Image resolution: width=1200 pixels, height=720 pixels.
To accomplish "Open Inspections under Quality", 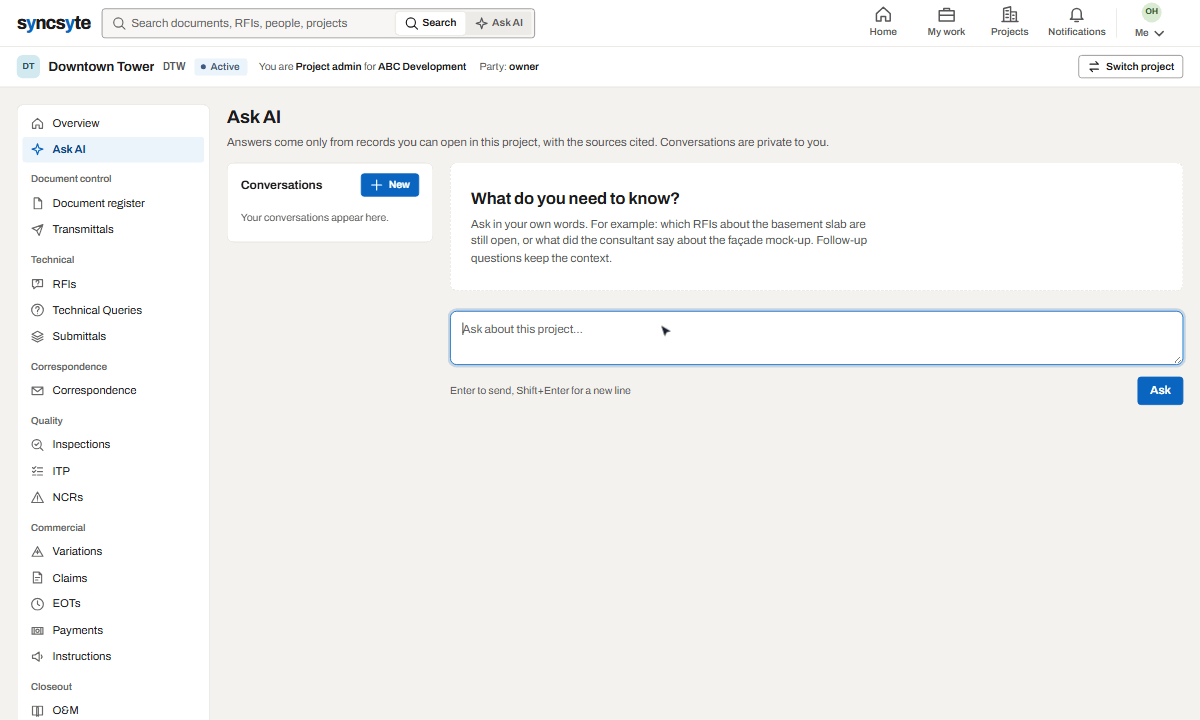I will tap(113, 444).
